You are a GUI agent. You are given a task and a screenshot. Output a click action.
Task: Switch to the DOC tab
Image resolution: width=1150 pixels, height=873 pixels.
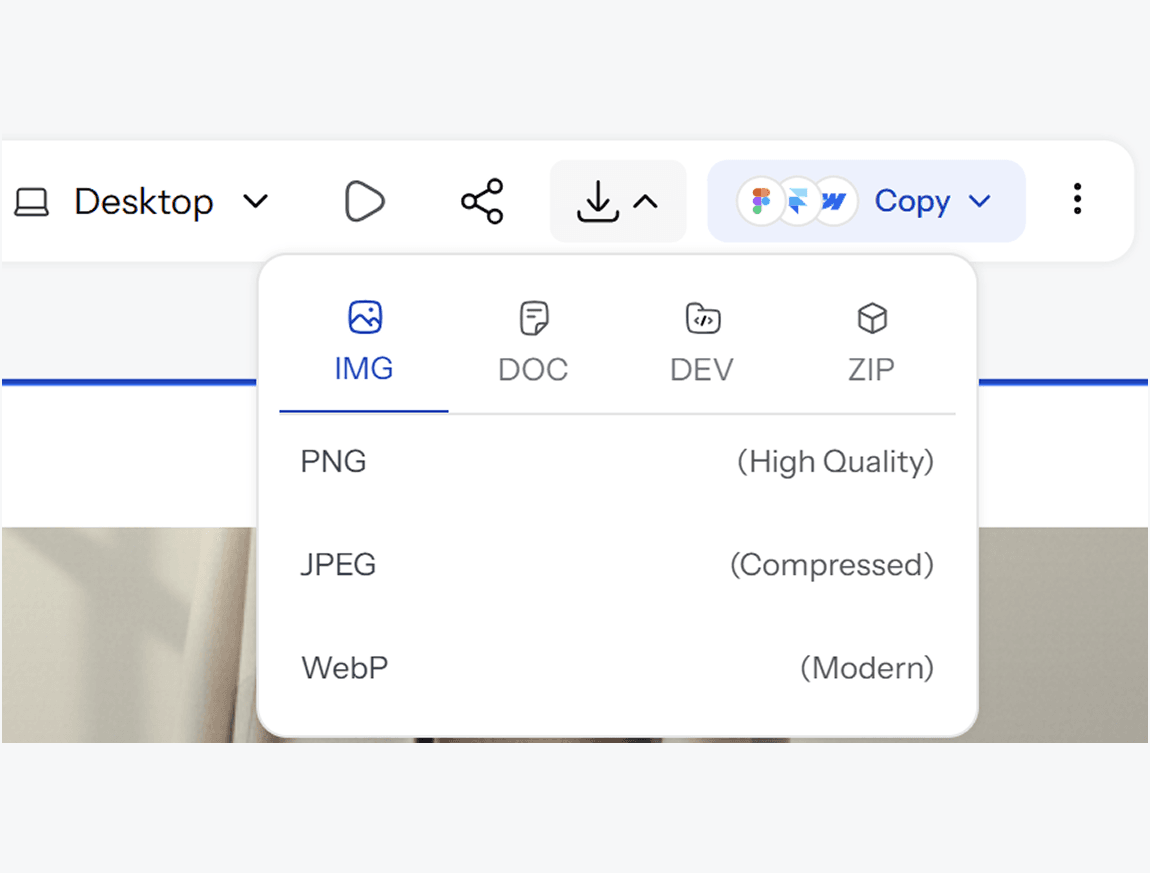(x=533, y=340)
